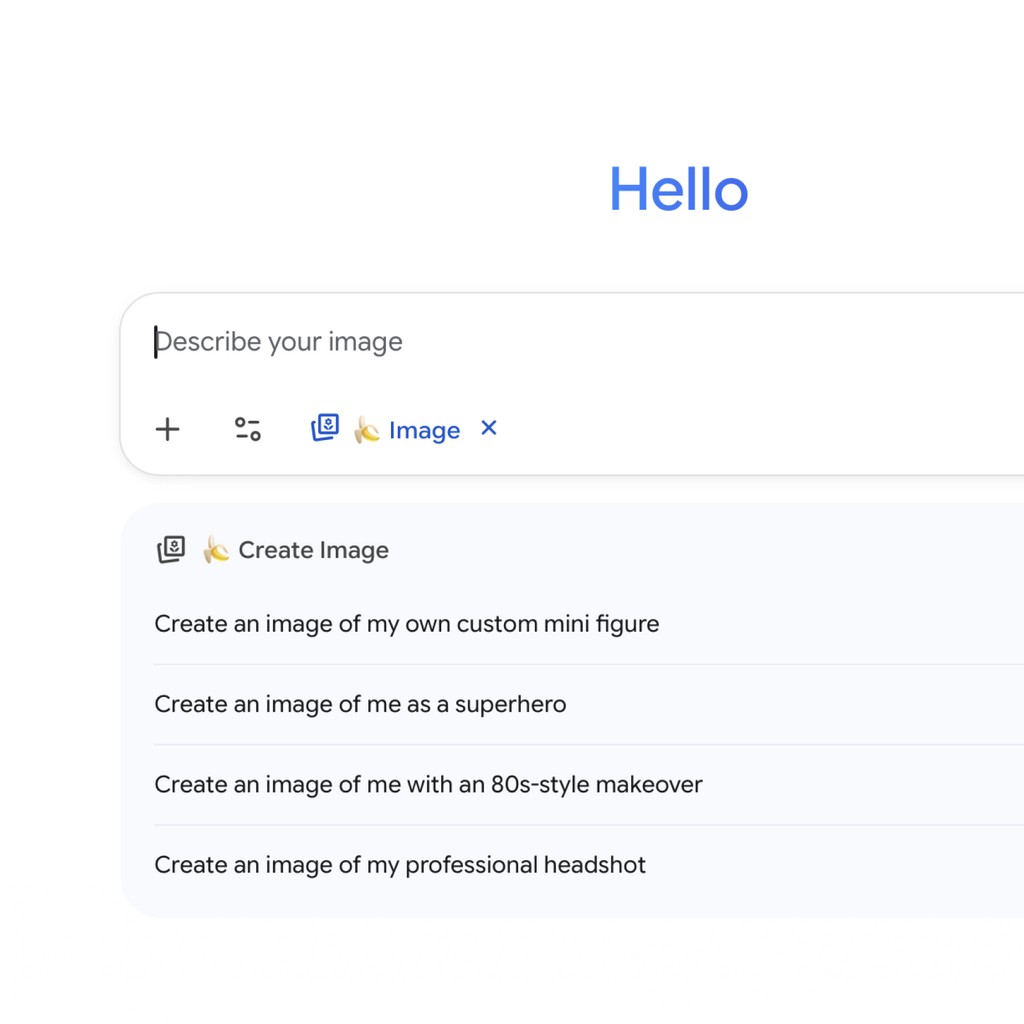Focus the Describe your image field
Screen dimensions: 1024x1024
[500, 342]
